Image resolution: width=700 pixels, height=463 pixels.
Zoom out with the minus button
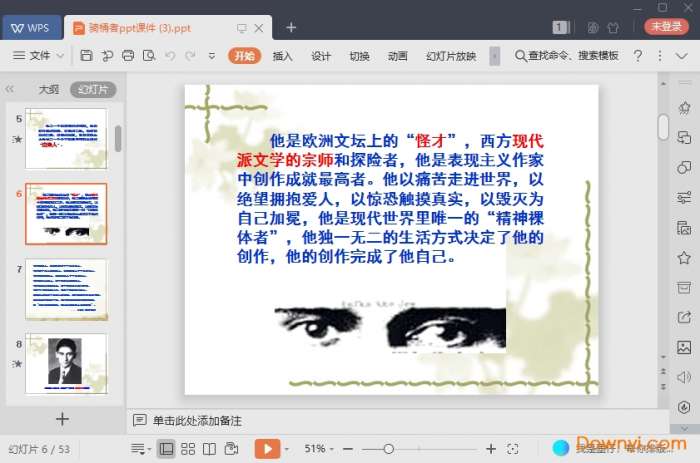click(348, 449)
